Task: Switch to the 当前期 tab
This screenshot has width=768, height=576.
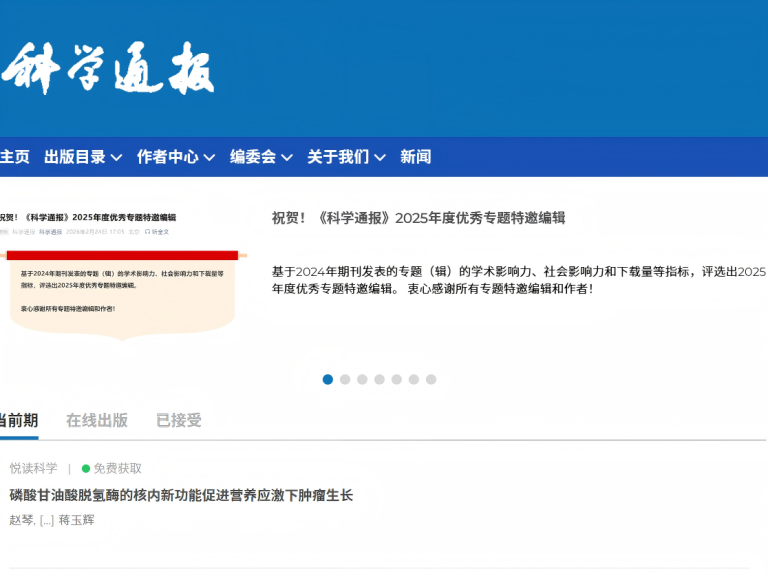Action: (x=19, y=420)
